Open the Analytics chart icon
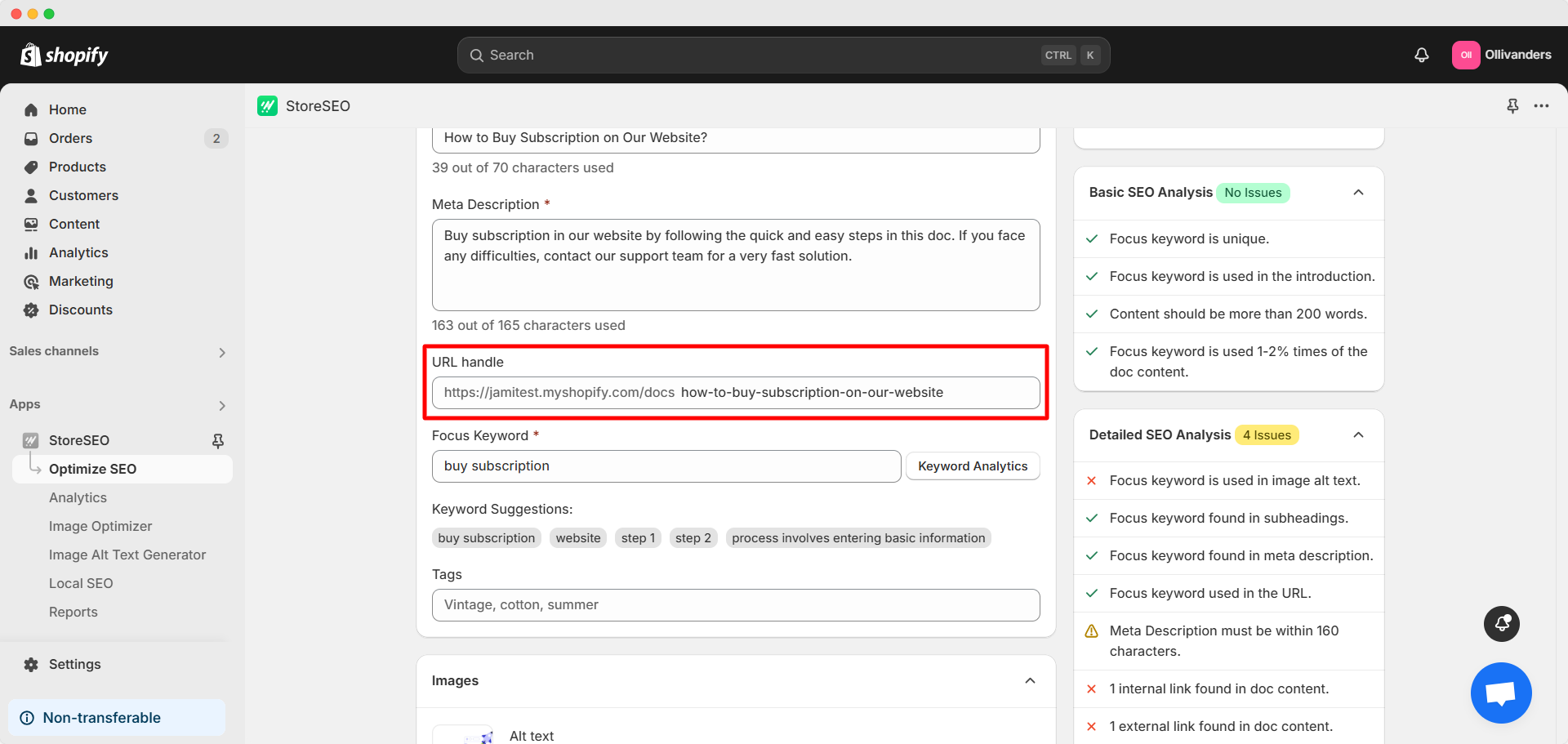 (30, 252)
